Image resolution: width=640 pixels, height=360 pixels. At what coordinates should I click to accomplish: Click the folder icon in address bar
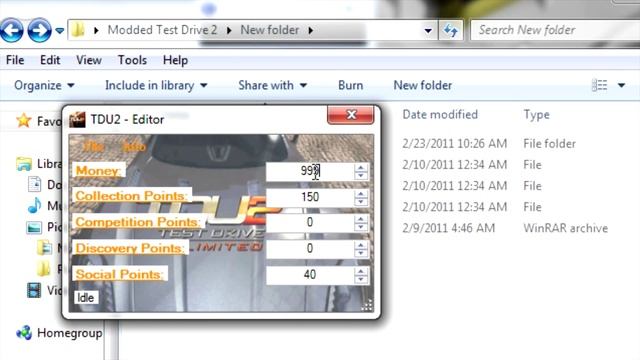(x=78, y=30)
